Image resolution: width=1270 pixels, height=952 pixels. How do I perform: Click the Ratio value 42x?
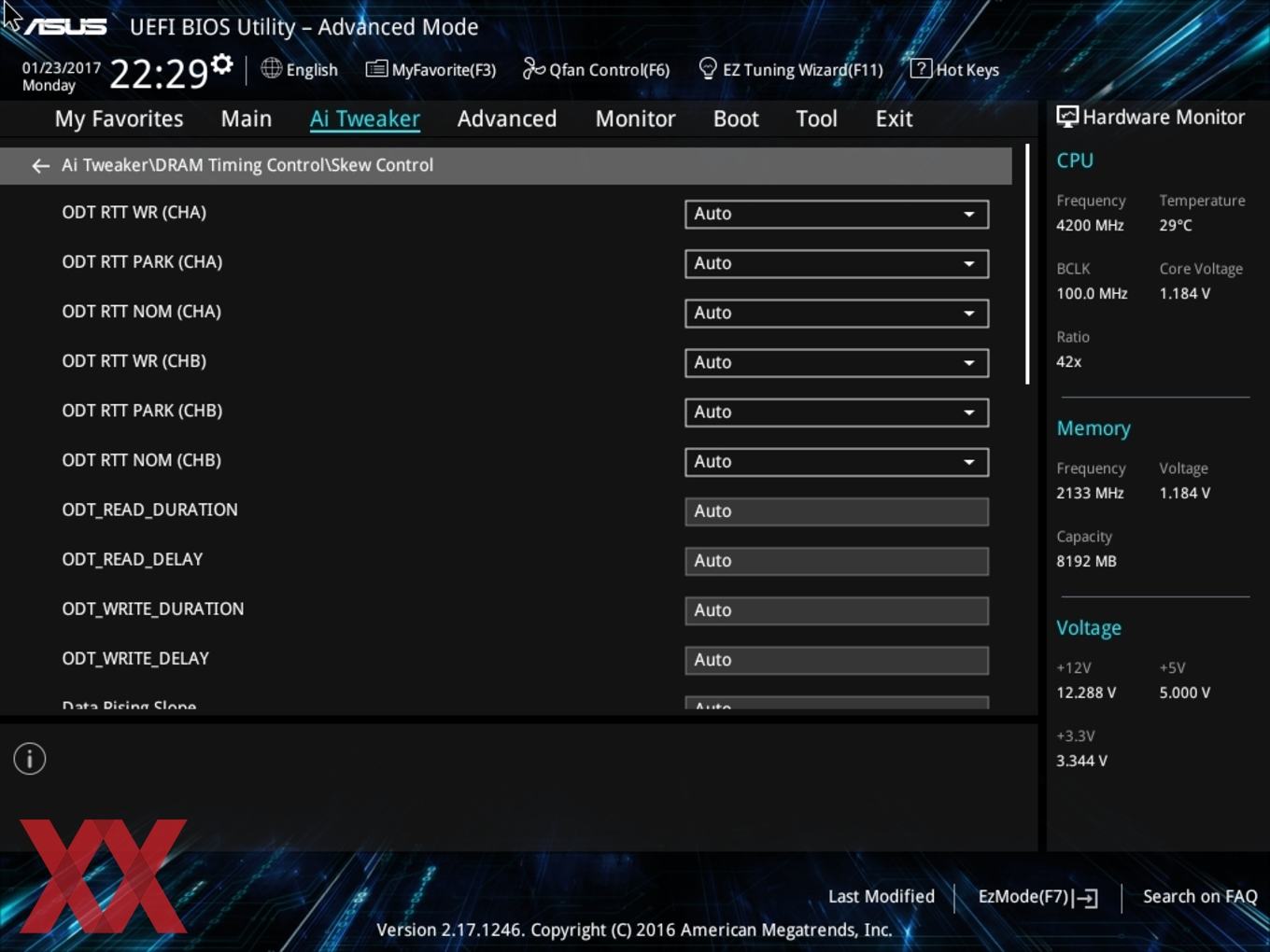[1068, 361]
